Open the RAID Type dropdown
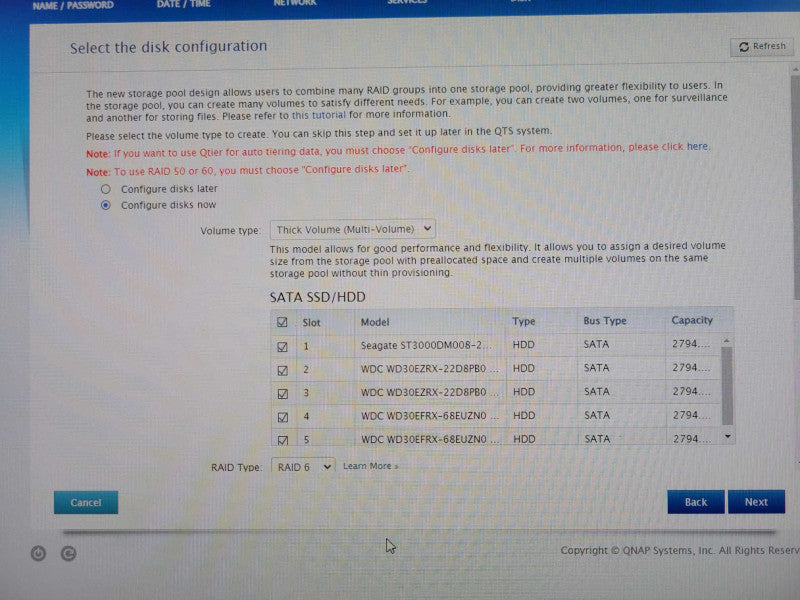This screenshot has width=800, height=600. tap(303, 467)
